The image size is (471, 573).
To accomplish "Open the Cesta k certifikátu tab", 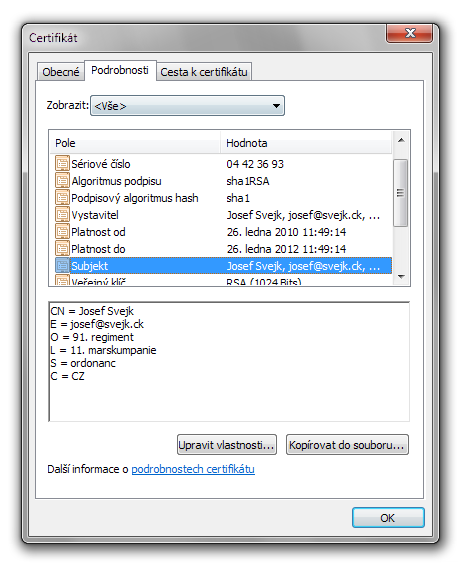I will pyautogui.click(x=204, y=72).
